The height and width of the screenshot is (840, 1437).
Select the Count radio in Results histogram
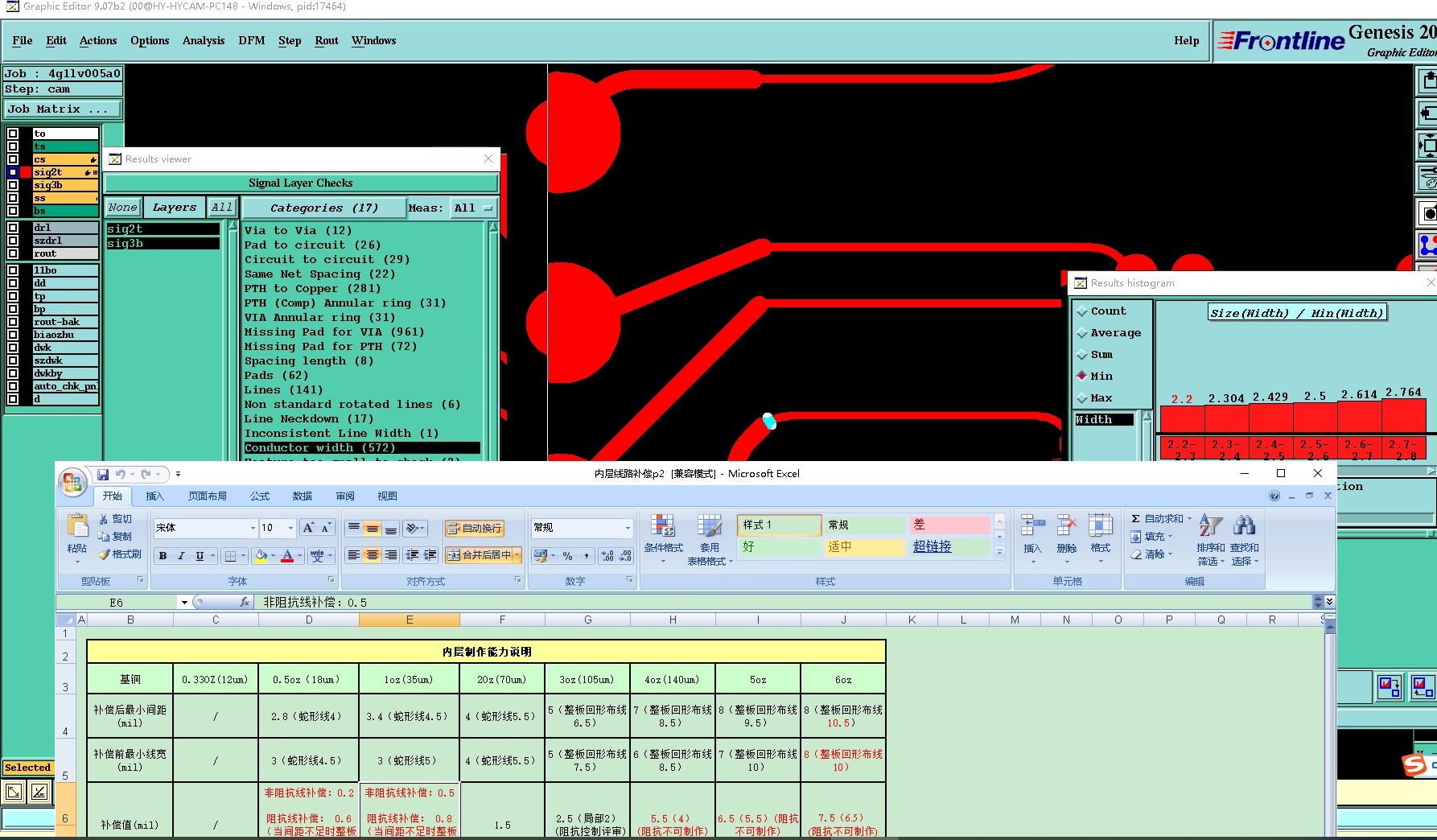[x=1082, y=311]
